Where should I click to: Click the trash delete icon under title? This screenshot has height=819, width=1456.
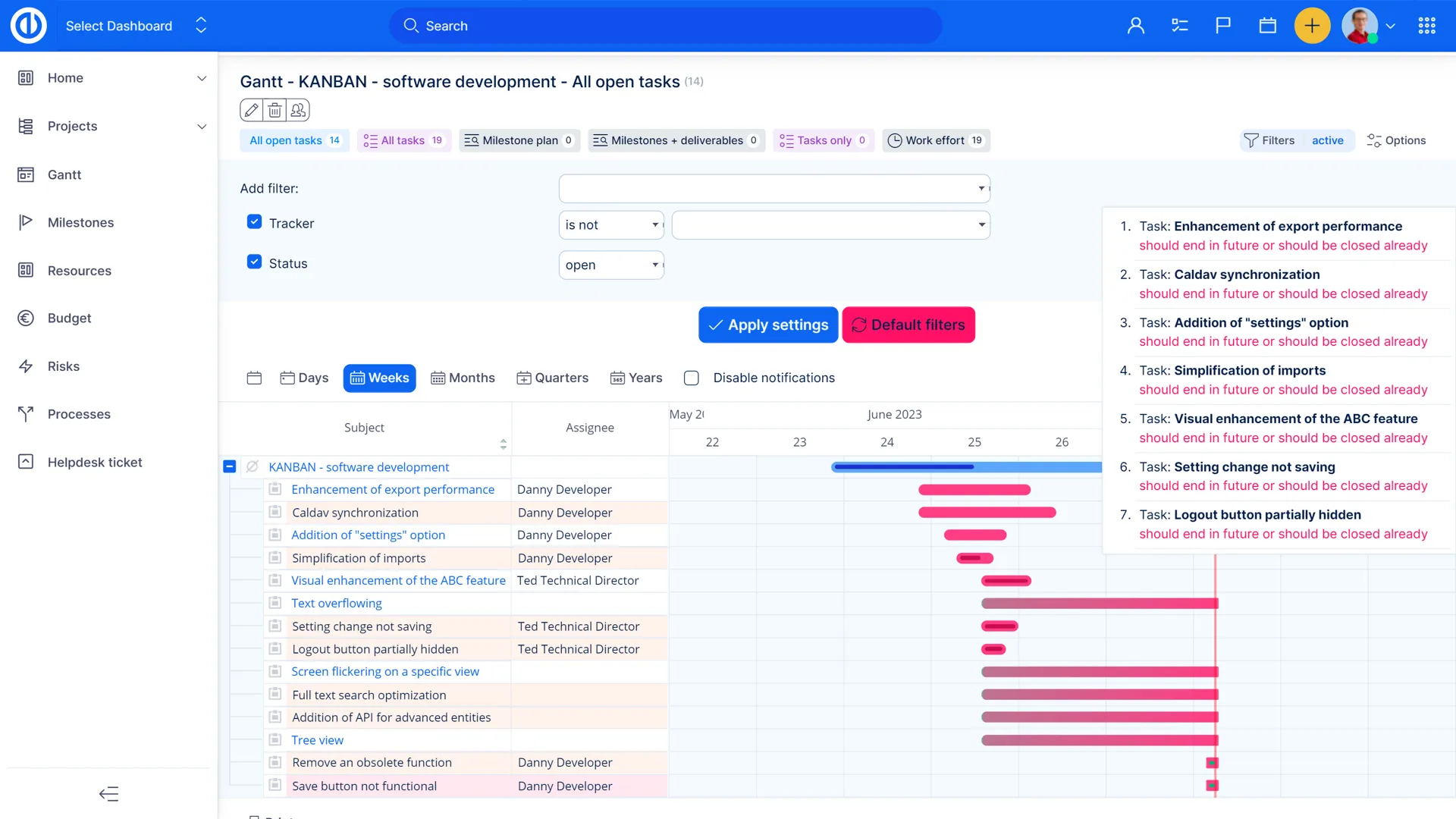(275, 110)
